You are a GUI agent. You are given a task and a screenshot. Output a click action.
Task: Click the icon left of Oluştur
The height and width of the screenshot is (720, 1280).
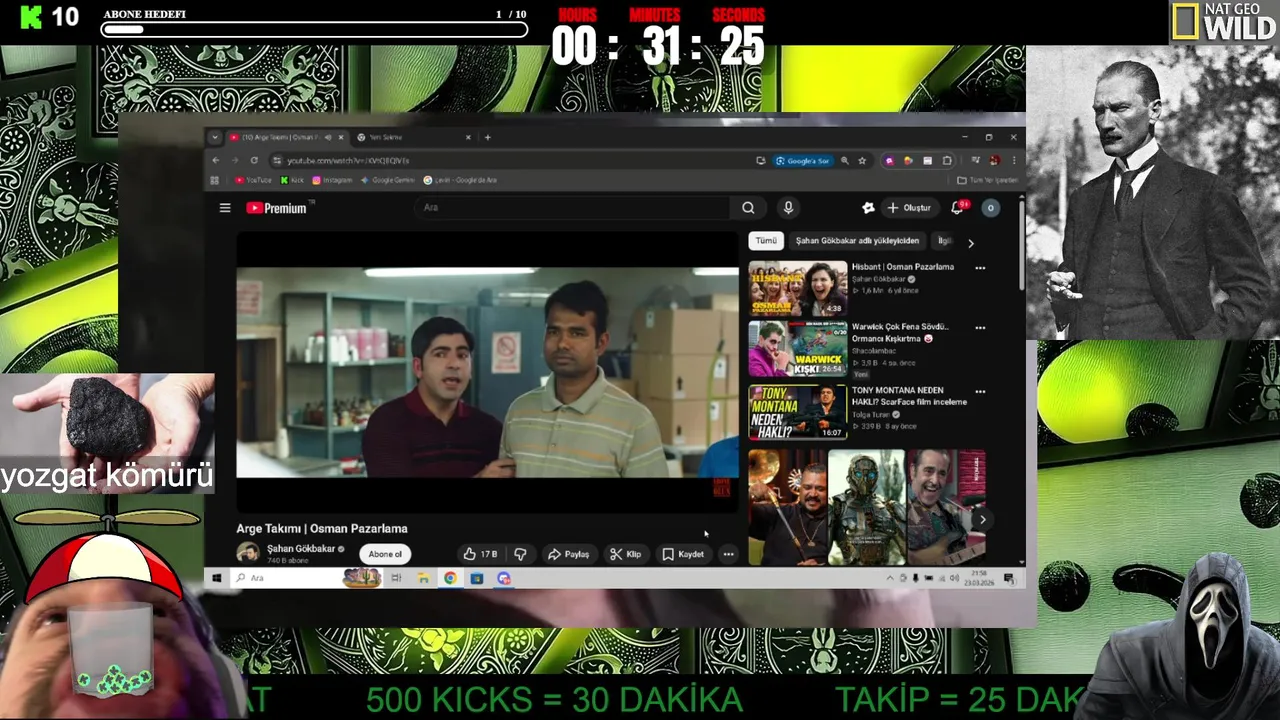[868, 208]
